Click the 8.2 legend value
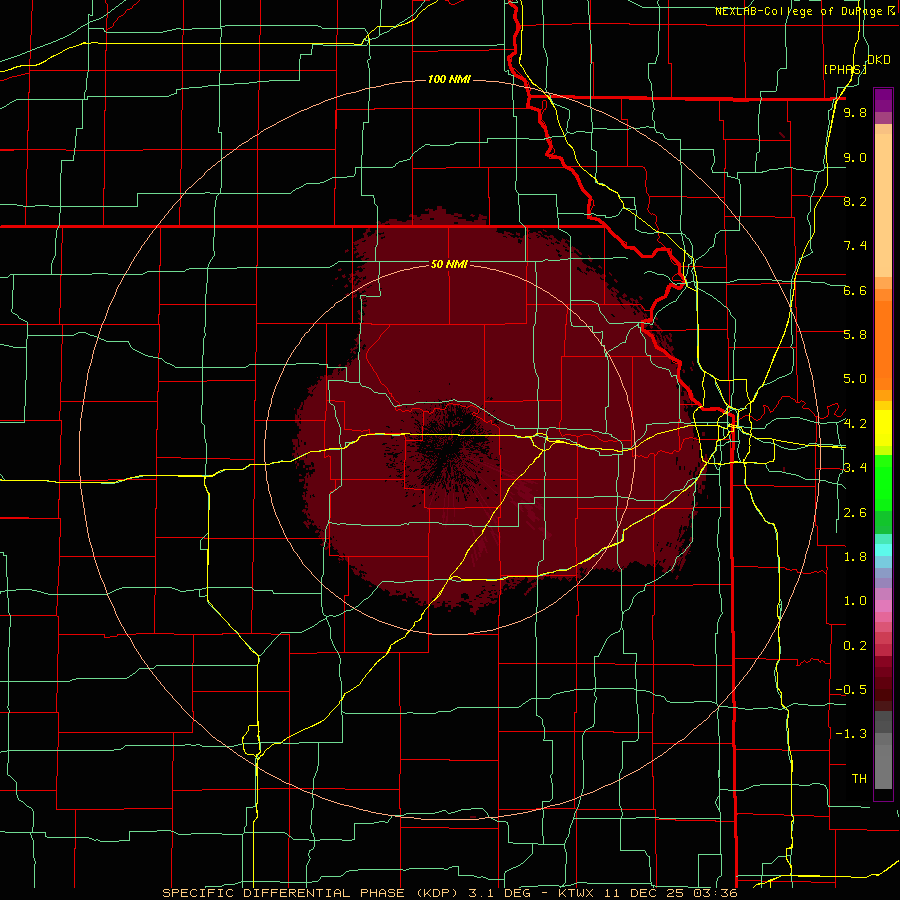 coord(855,201)
